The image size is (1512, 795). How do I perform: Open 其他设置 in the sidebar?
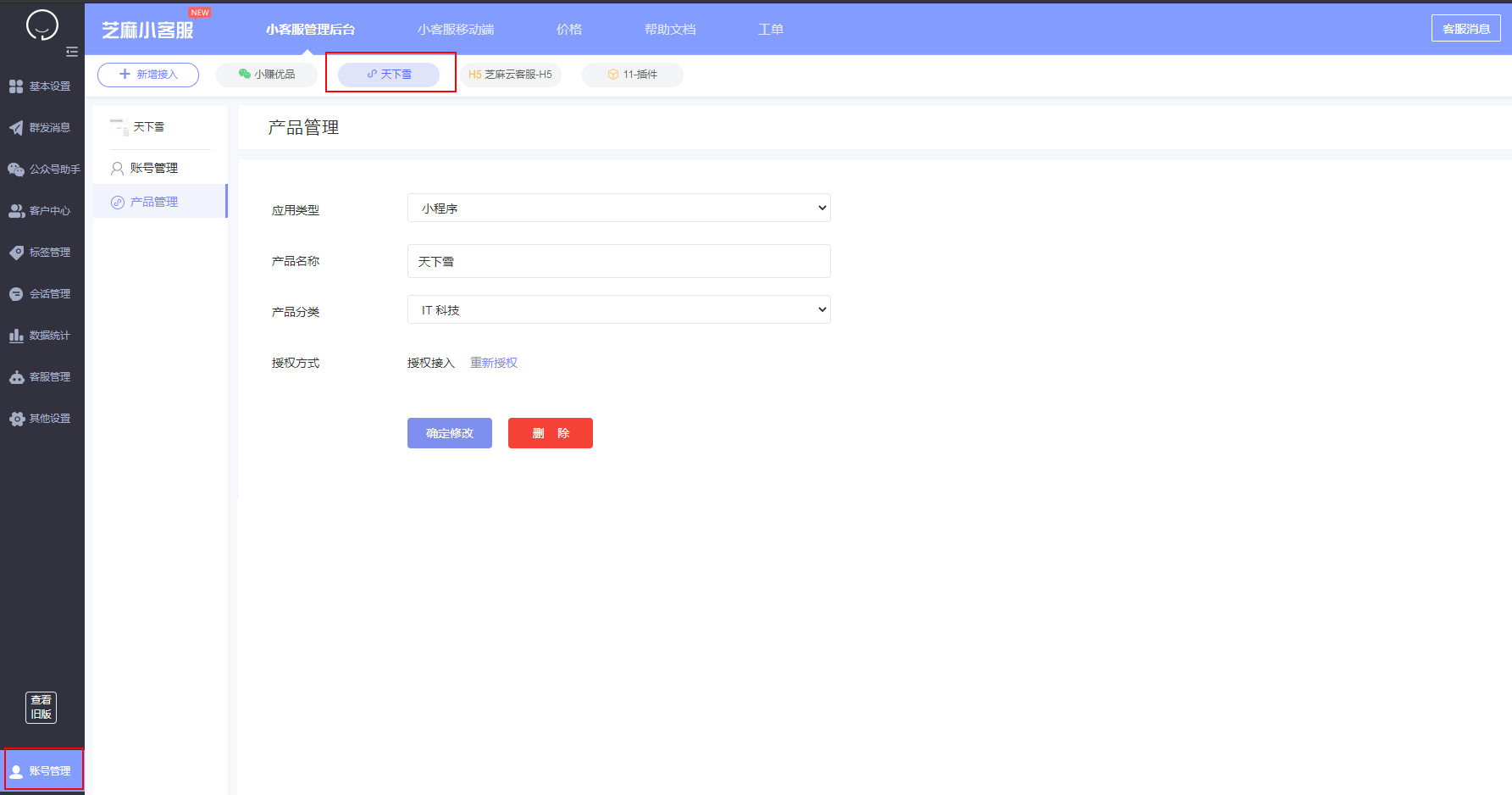tap(42, 419)
